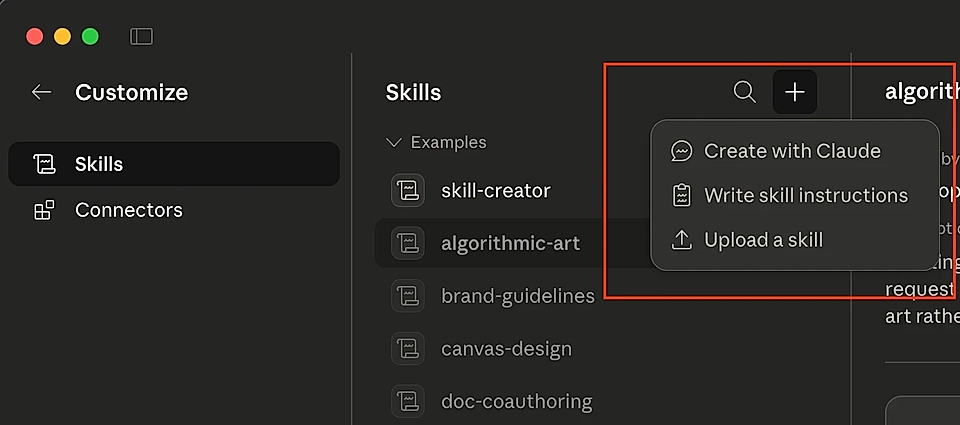This screenshot has height=425, width=960.
Task: Select canvas-design in the list
Action: 506,349
